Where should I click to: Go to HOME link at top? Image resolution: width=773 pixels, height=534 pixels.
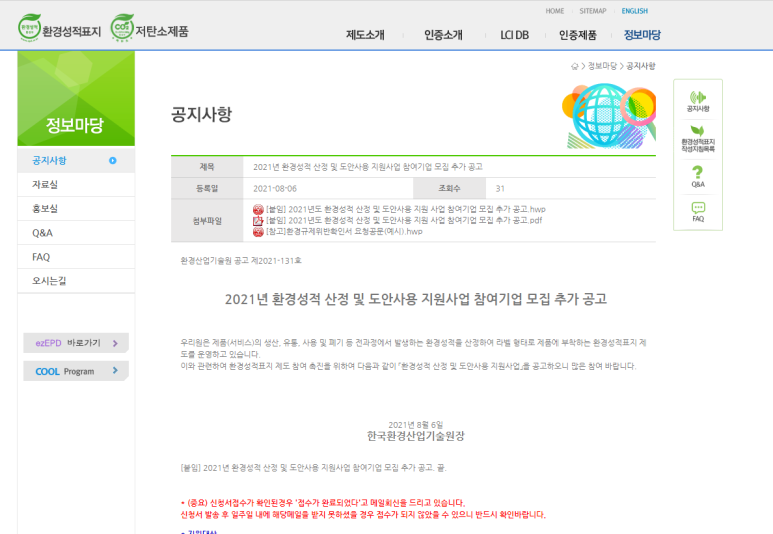(x=555, y=11)
